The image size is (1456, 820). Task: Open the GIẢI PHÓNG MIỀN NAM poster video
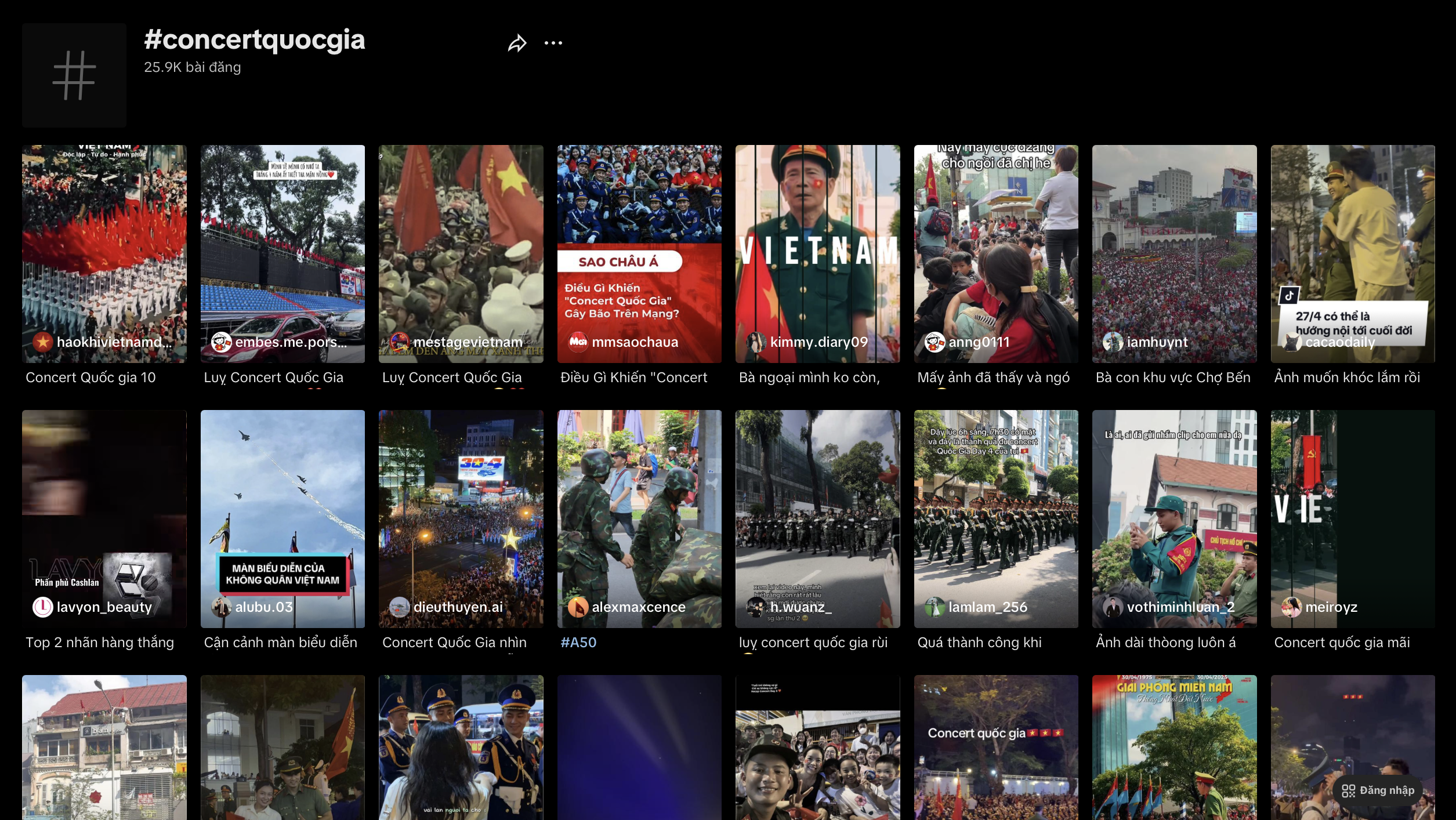pos(1175,748)
